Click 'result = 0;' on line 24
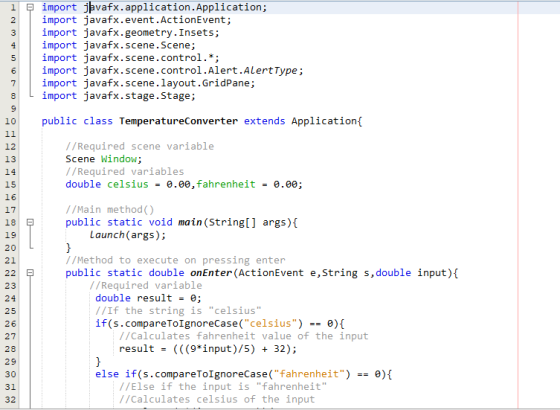This screenshot has height=410, width=560. click(x=169, y=298)
